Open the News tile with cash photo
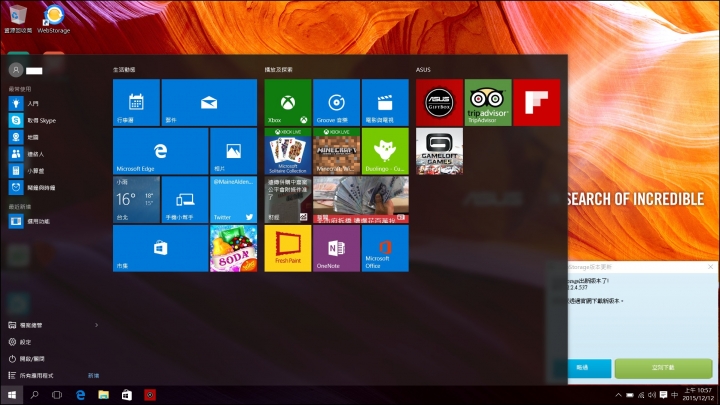720x405 pixels. pos(361,200)
